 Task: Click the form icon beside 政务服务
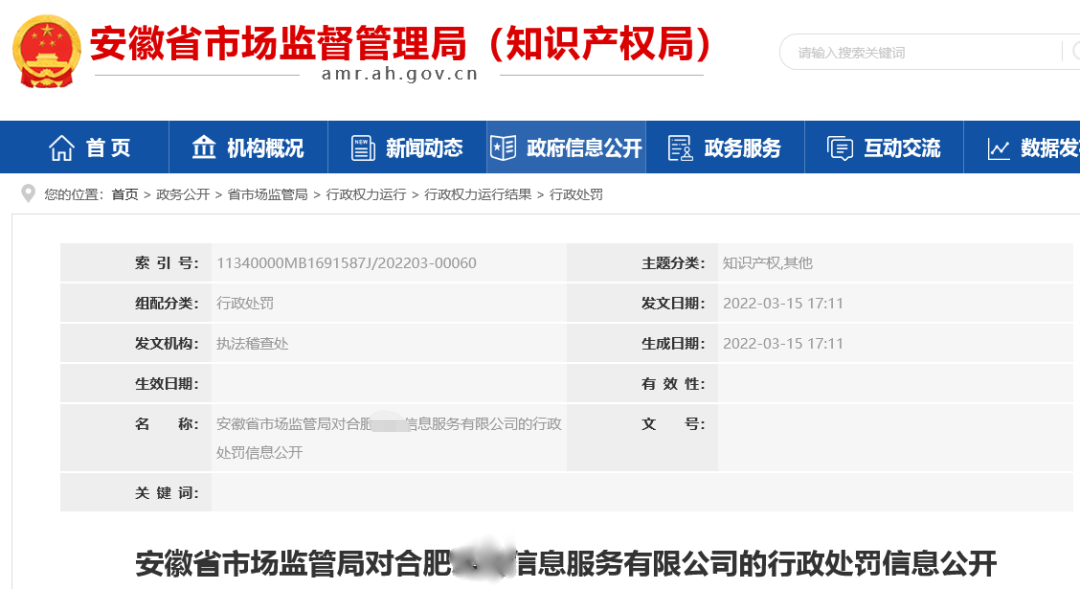pyautogui.click(x=680, y=148)
